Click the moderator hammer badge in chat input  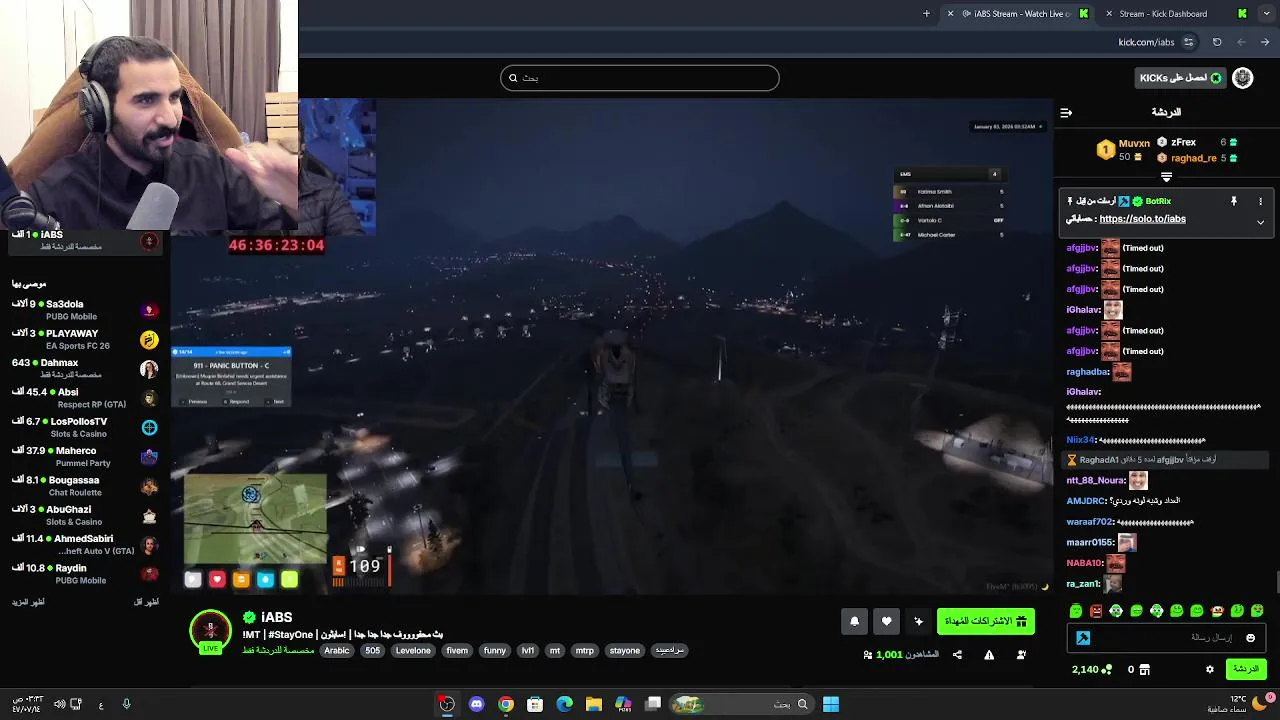1083,638
